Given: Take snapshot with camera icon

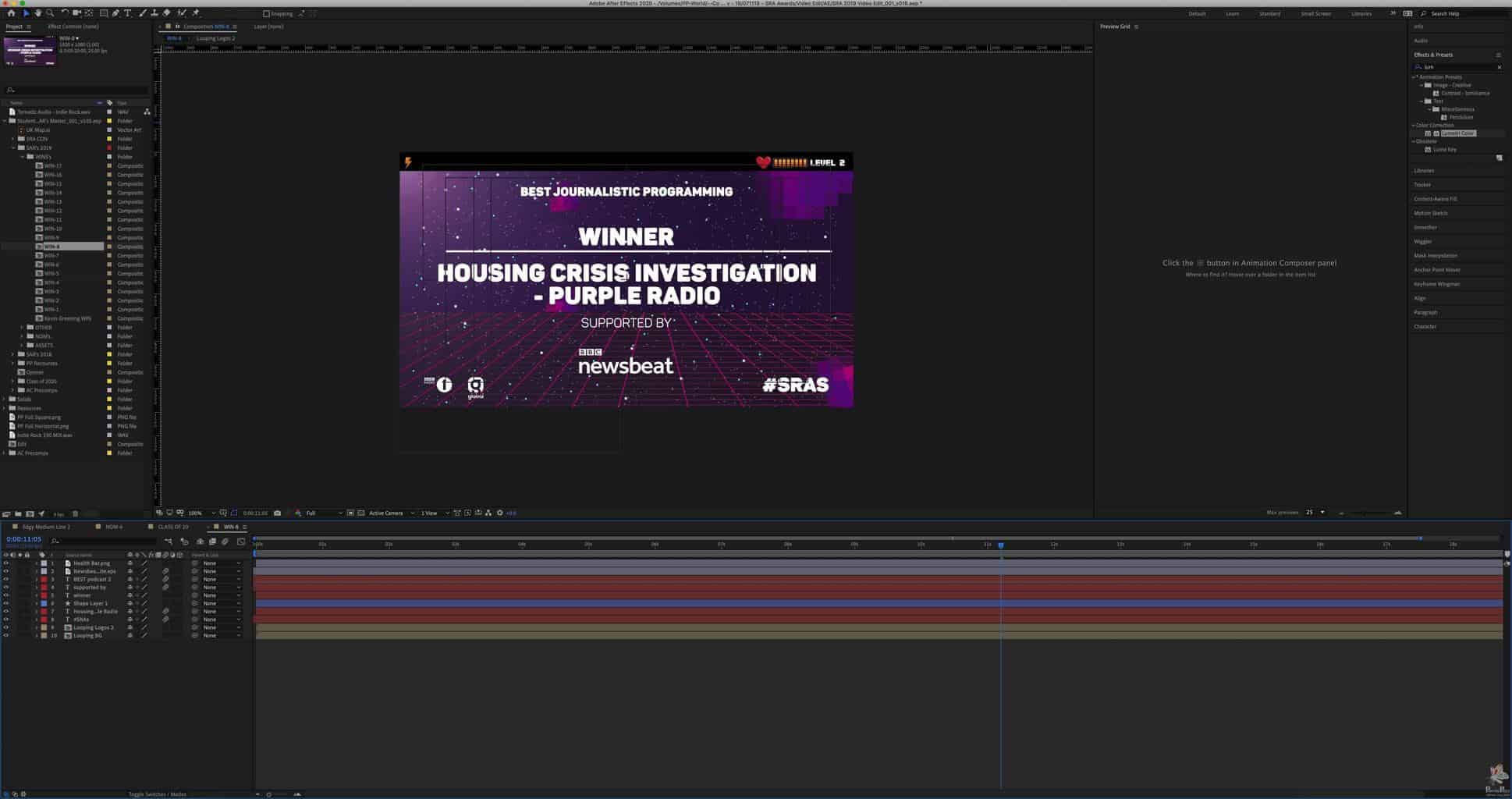Looking at the screenshot, I should point(277,513).
